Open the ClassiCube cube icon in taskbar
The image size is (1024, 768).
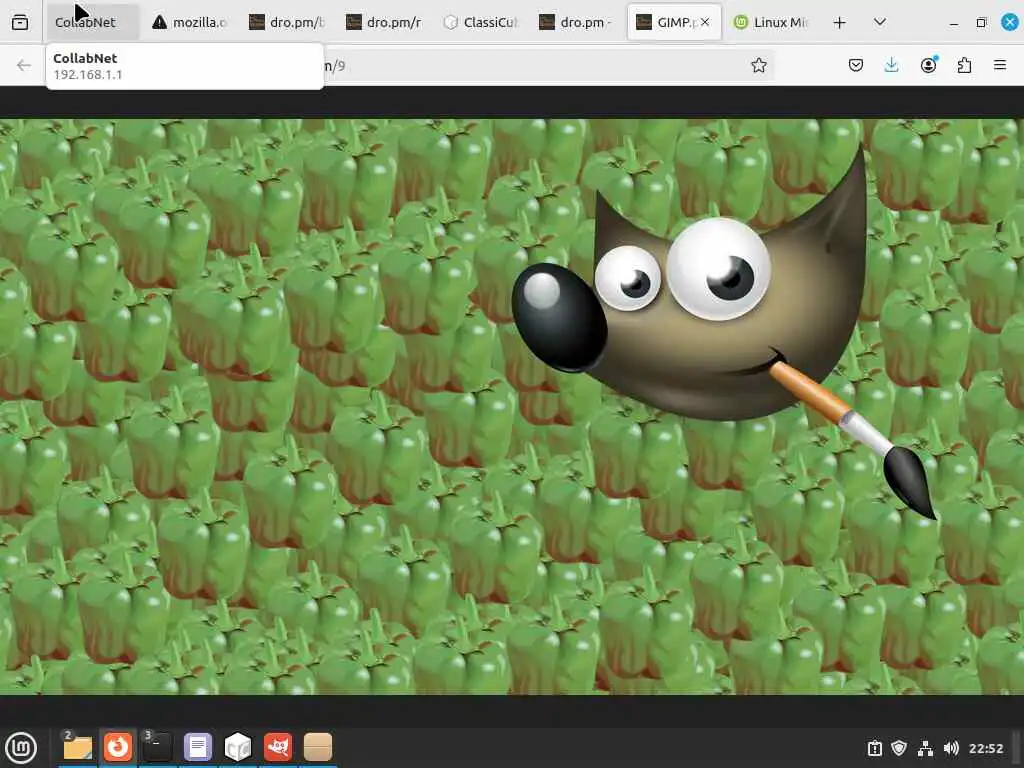238,748
